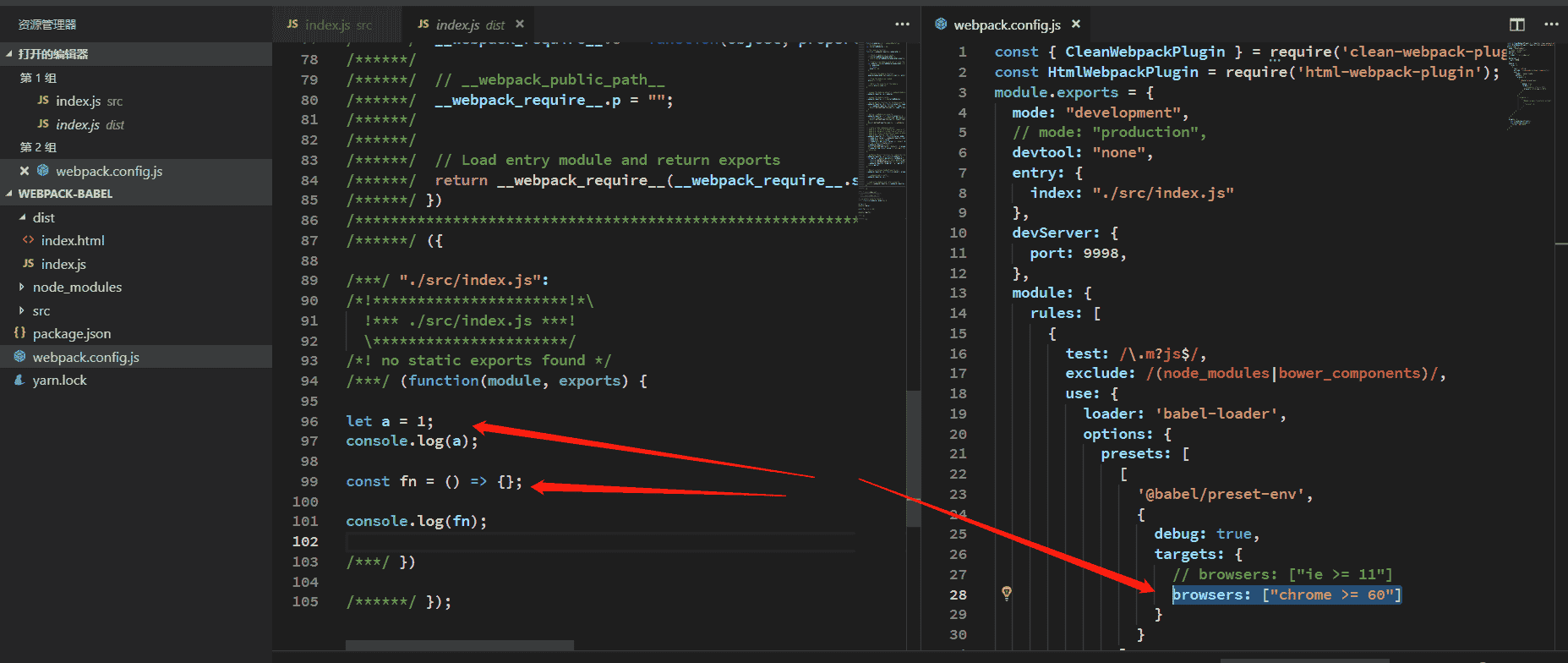Close the index.js dist editor tab

pyautogui.click(x=520, y=25)
